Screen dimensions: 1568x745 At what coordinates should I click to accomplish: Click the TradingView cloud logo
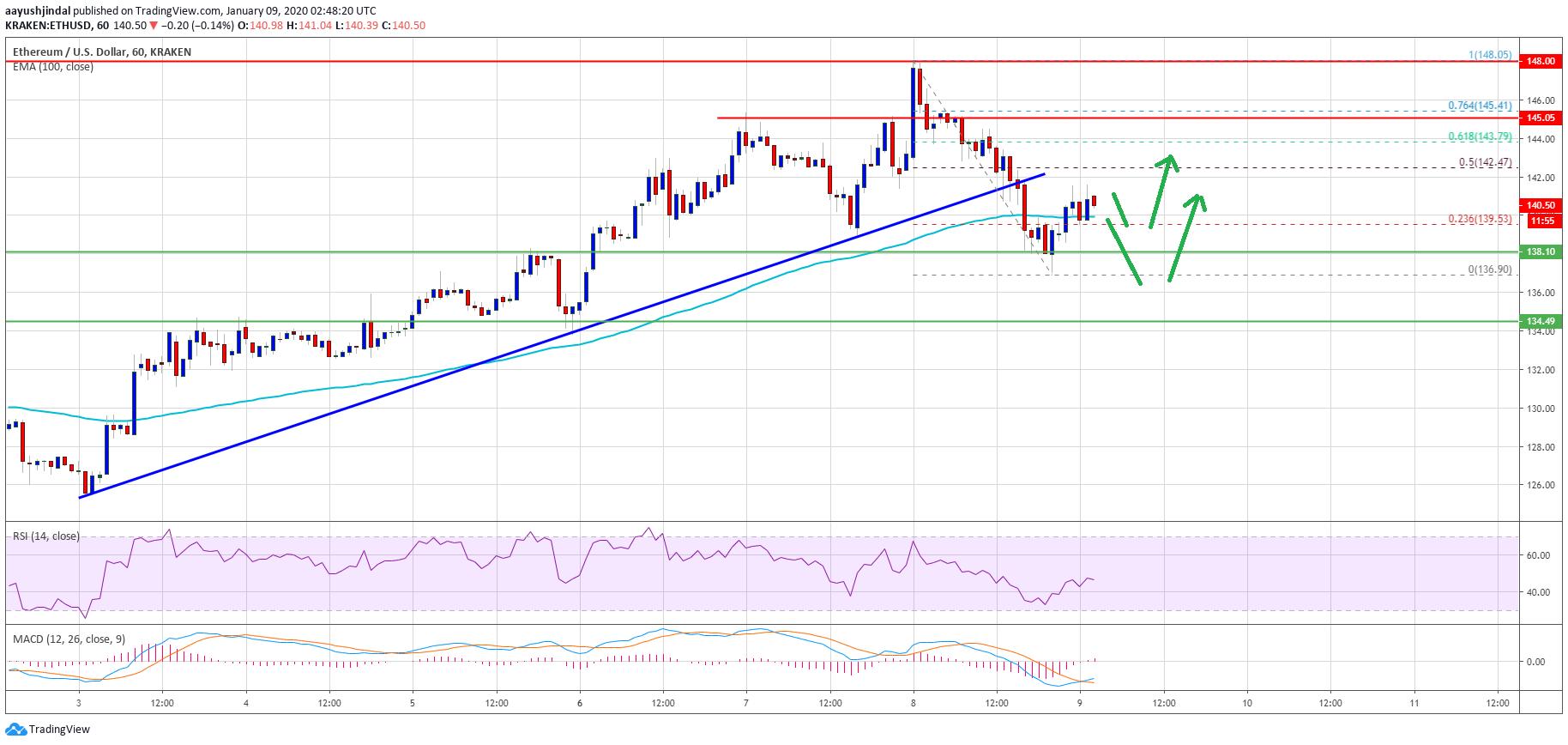pos(16,730)
